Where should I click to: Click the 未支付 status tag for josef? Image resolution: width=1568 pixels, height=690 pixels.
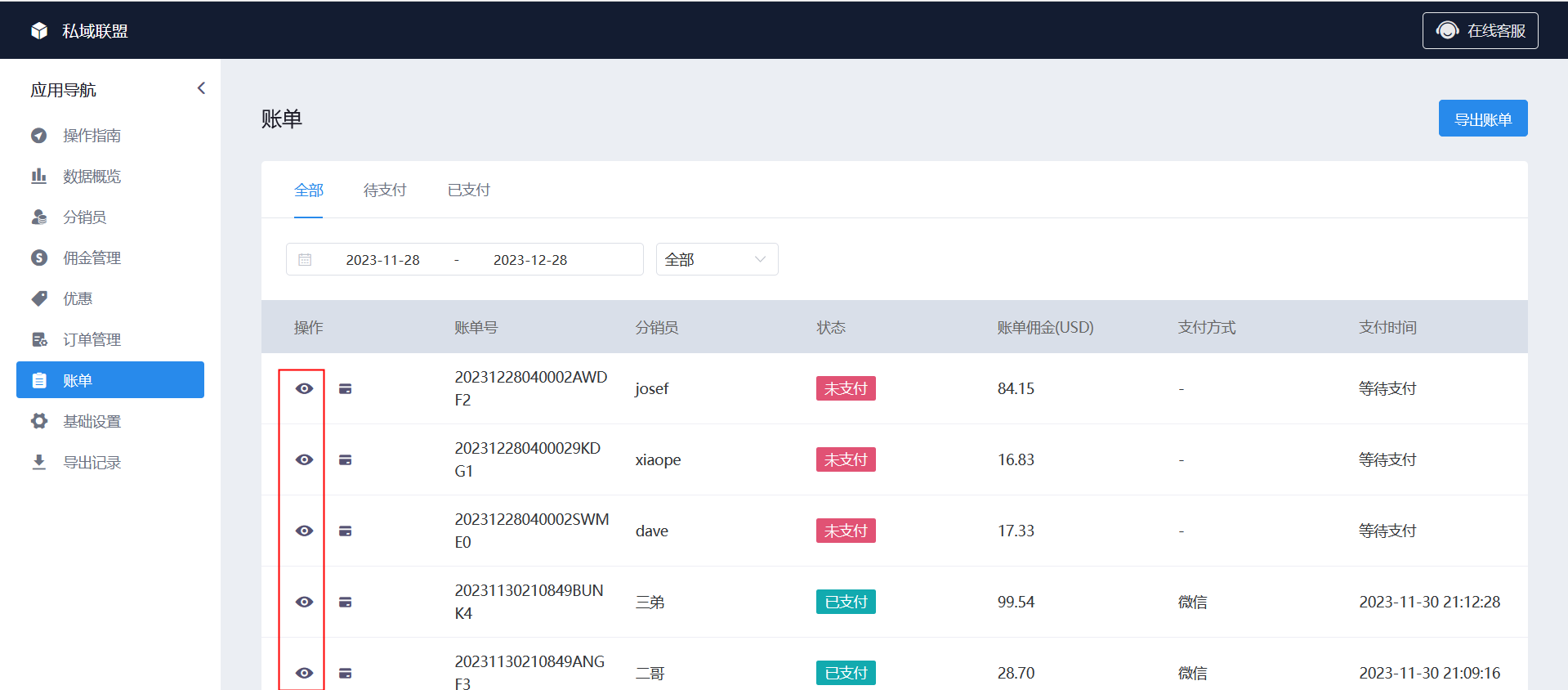point(846,388)
